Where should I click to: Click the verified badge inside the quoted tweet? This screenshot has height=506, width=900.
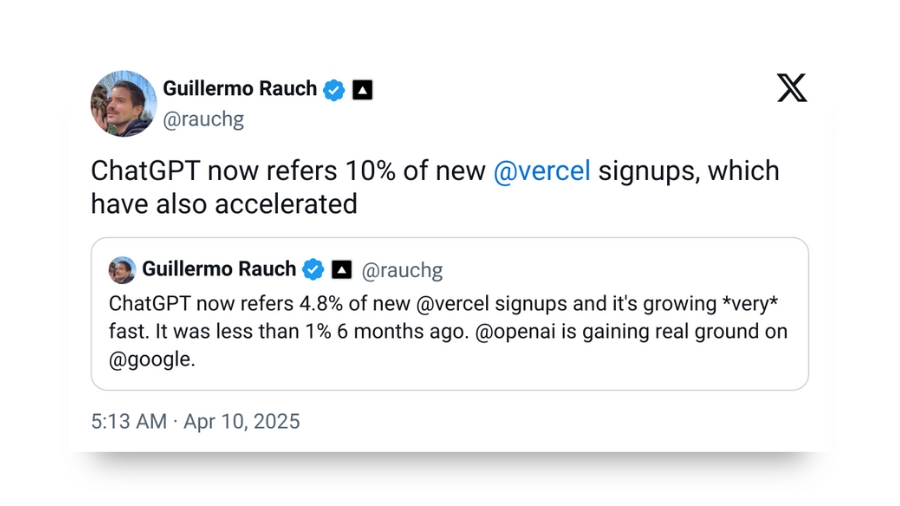pyautogui.click(x=313, y=270)
